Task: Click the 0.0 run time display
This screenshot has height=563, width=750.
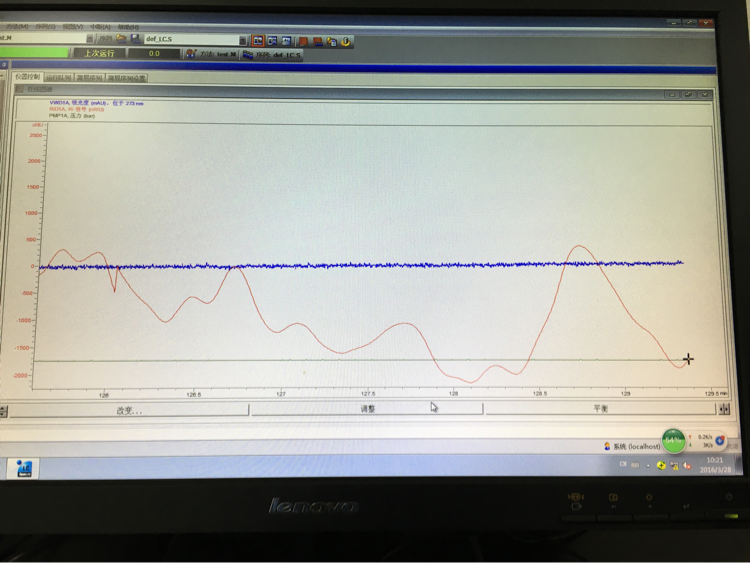Action: coord(154,54)
